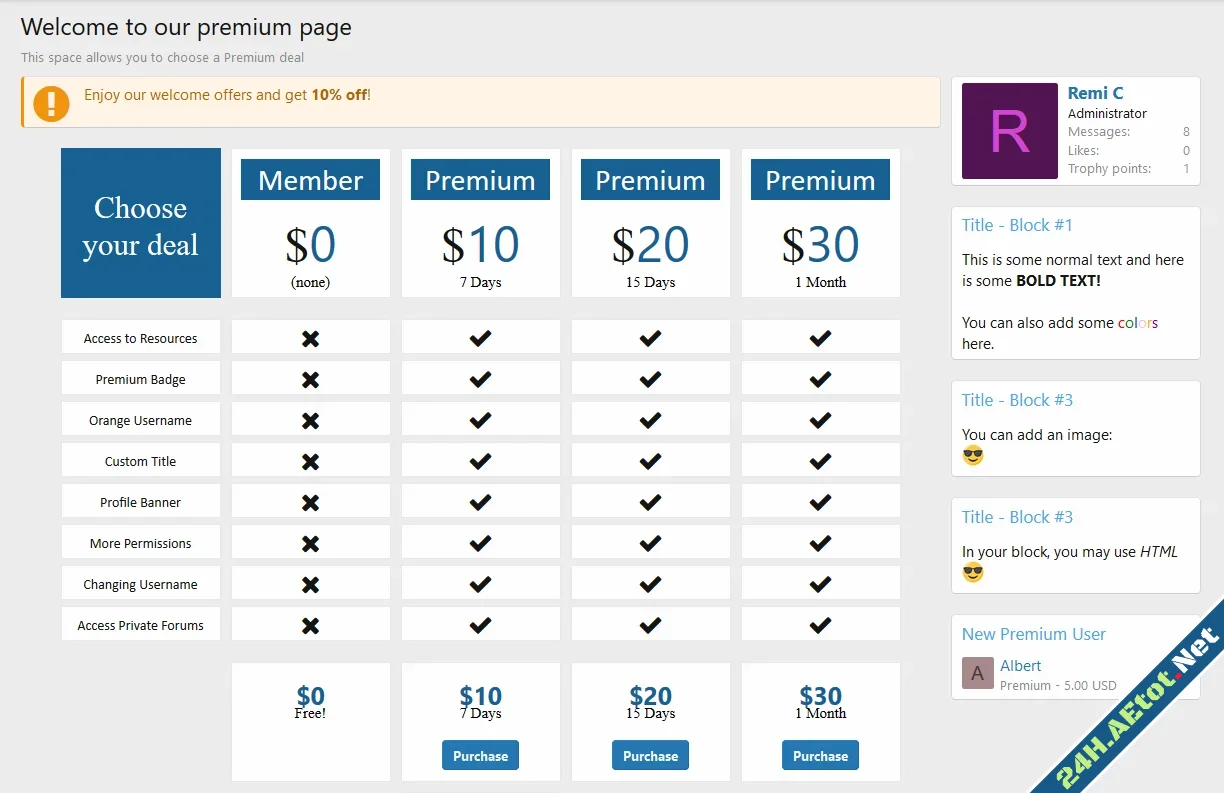Image resolution: width=1224 pixels, height=793 pixels.
Task: Click the checkmark for Access Private Forums under $30
Action: pos(820,624)
